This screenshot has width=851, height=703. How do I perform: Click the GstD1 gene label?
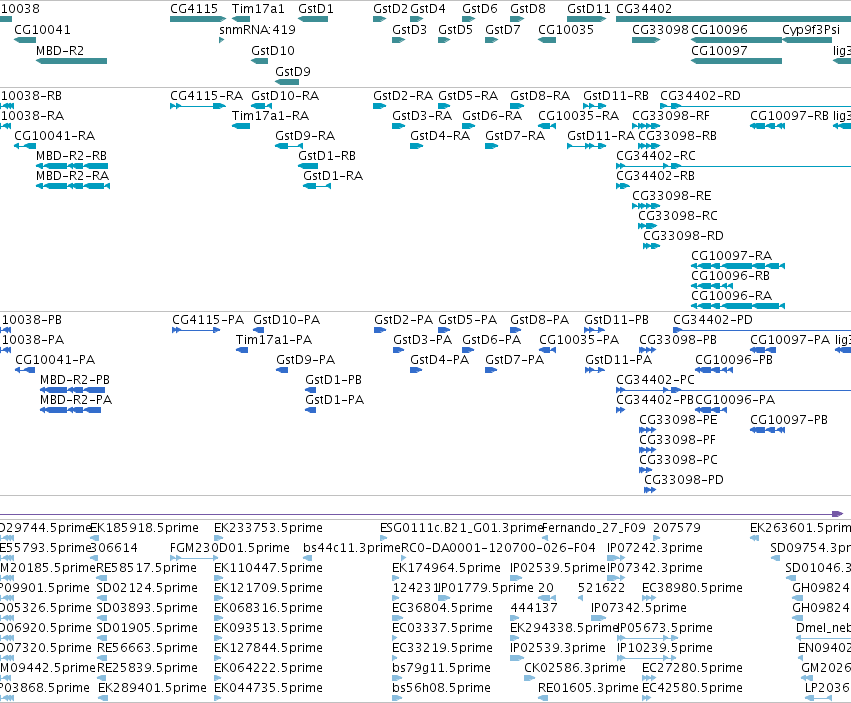click(316, 9)
